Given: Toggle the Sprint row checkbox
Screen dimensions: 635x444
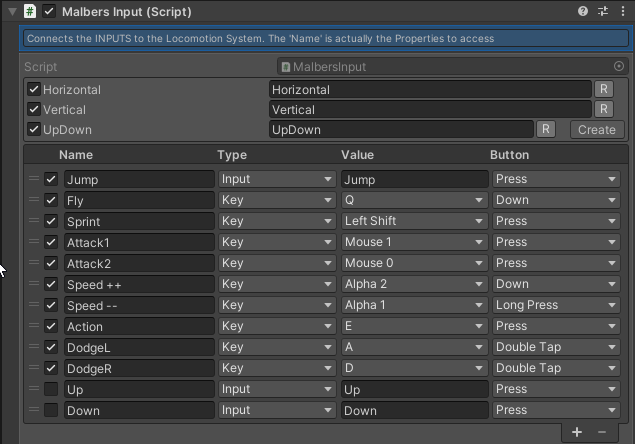Looking at the screenshot, I should coord(51,221).
